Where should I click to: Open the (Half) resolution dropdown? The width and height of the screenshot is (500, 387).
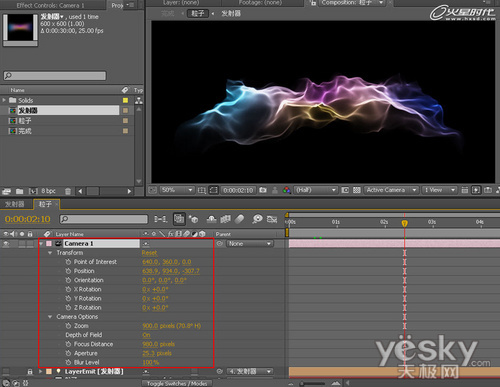tap(315, 190)
